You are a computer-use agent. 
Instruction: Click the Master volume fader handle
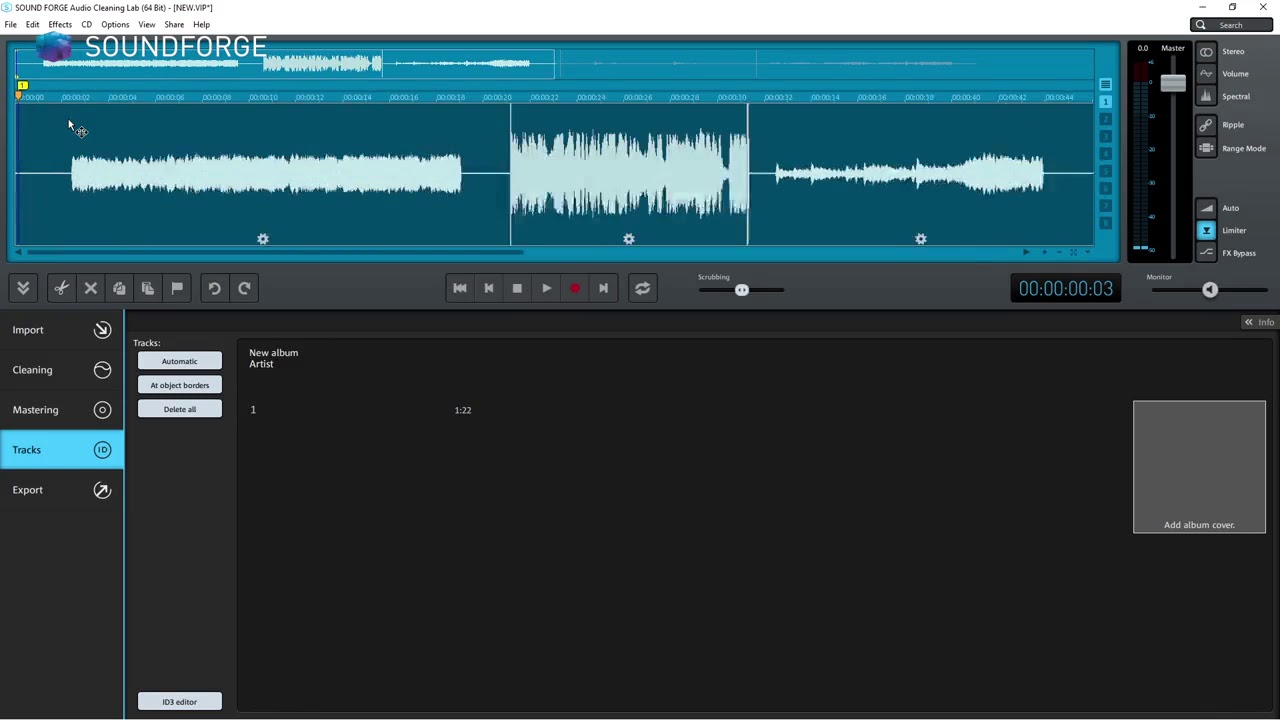(x=1173, y=84)
